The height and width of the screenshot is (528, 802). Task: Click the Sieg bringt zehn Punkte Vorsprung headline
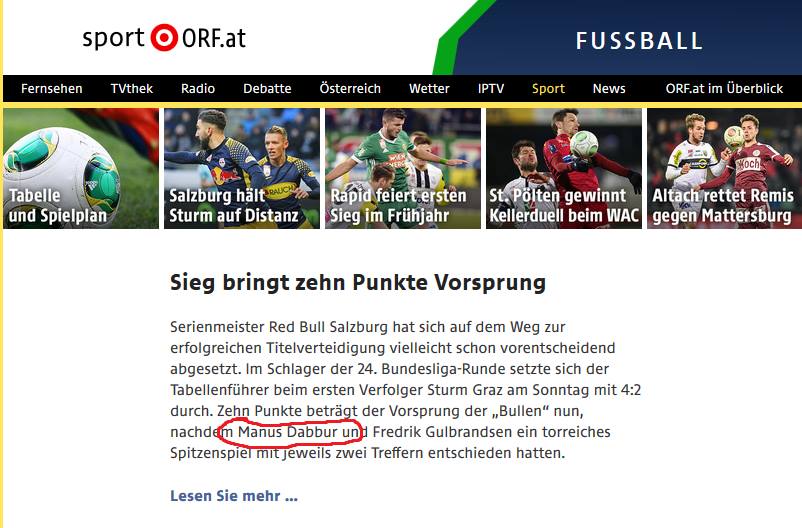tap(358, 282)
